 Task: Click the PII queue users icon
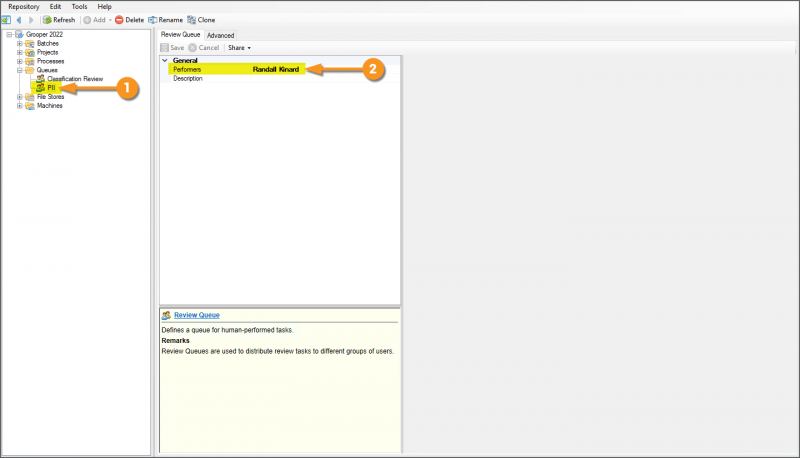click(x=40, y=88)
